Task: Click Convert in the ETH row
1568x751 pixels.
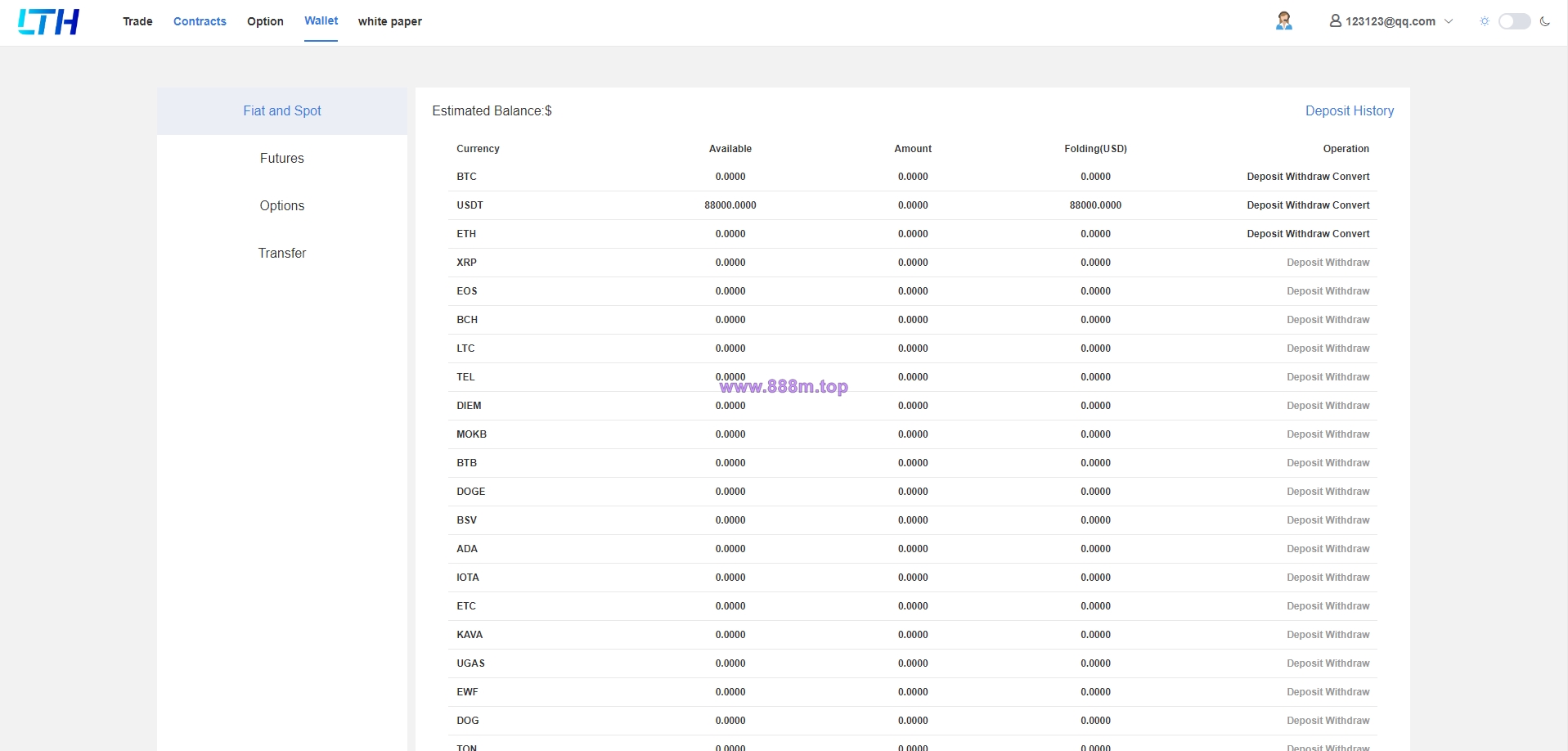Action: [1351, 234]
